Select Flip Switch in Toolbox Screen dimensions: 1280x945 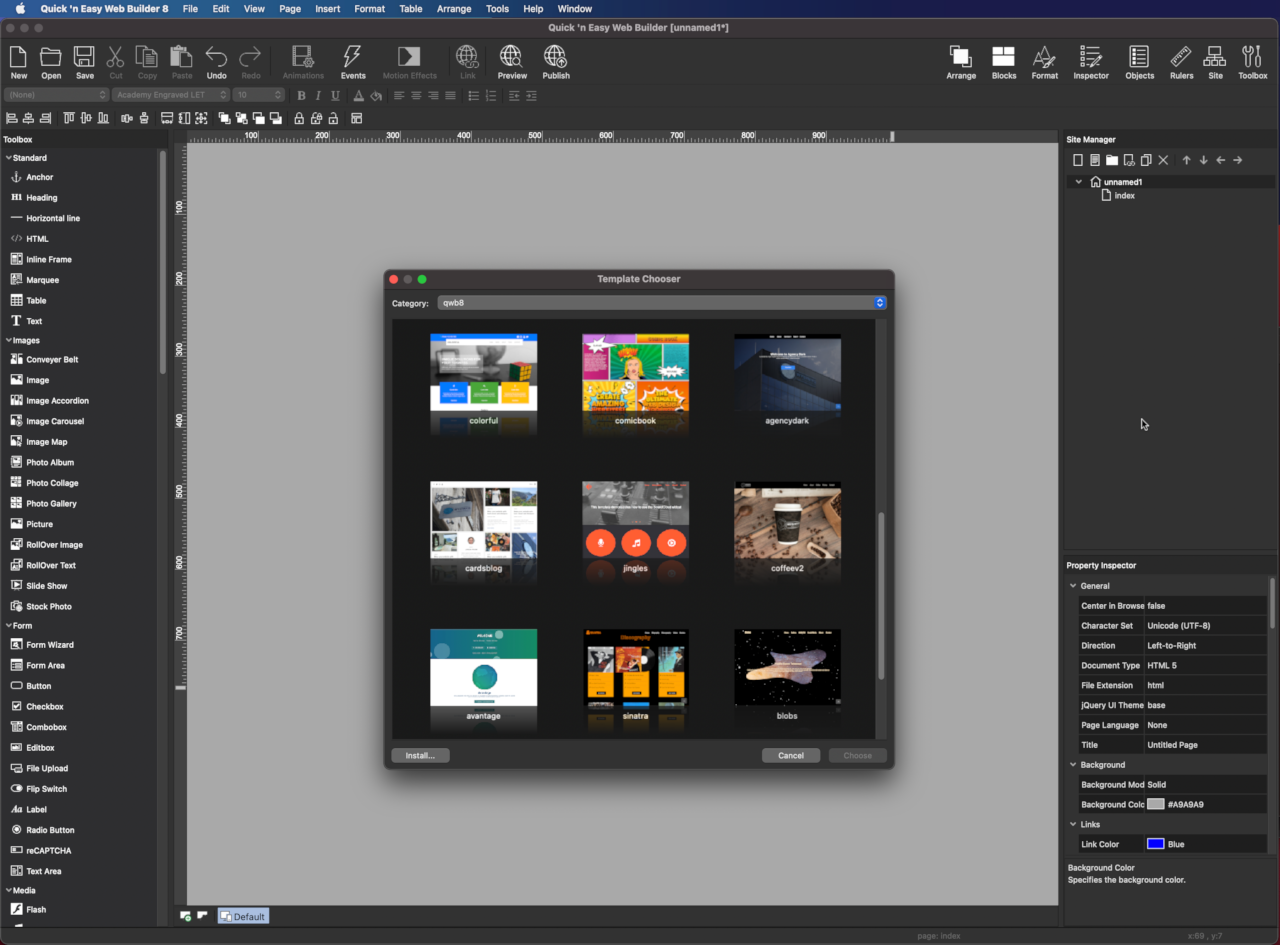click(x=46, y=789)
